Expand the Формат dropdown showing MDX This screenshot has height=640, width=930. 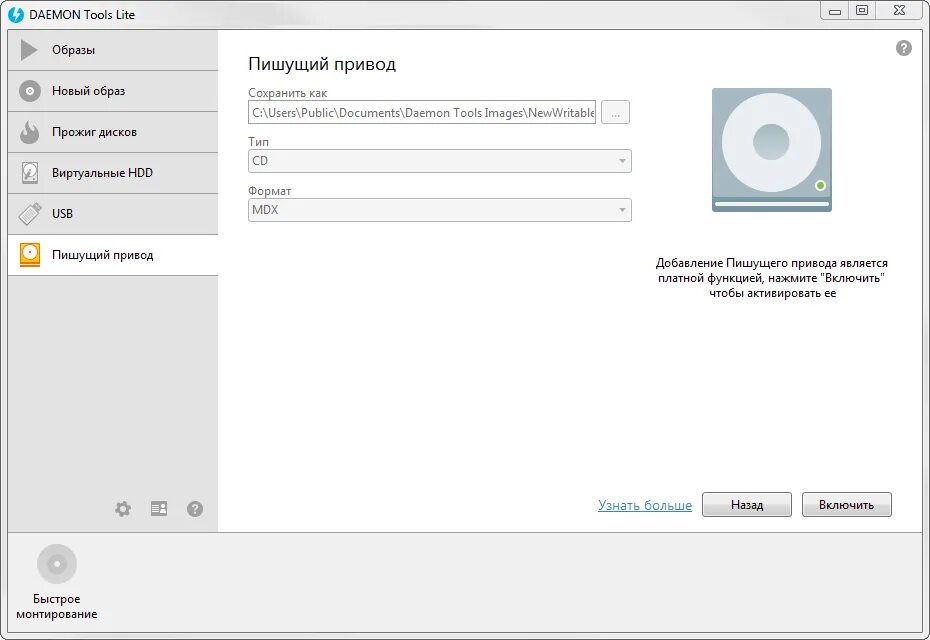[439, 210]
